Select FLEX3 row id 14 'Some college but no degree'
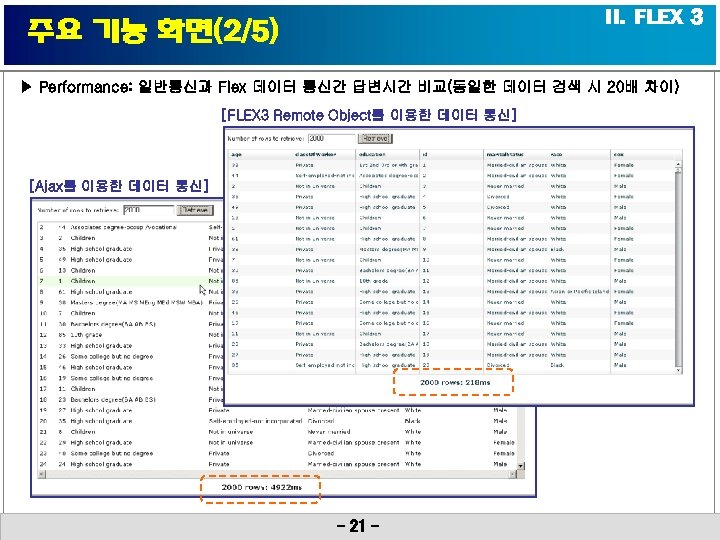720x540 pixels. pyautogui.click(x=388, y=302)
